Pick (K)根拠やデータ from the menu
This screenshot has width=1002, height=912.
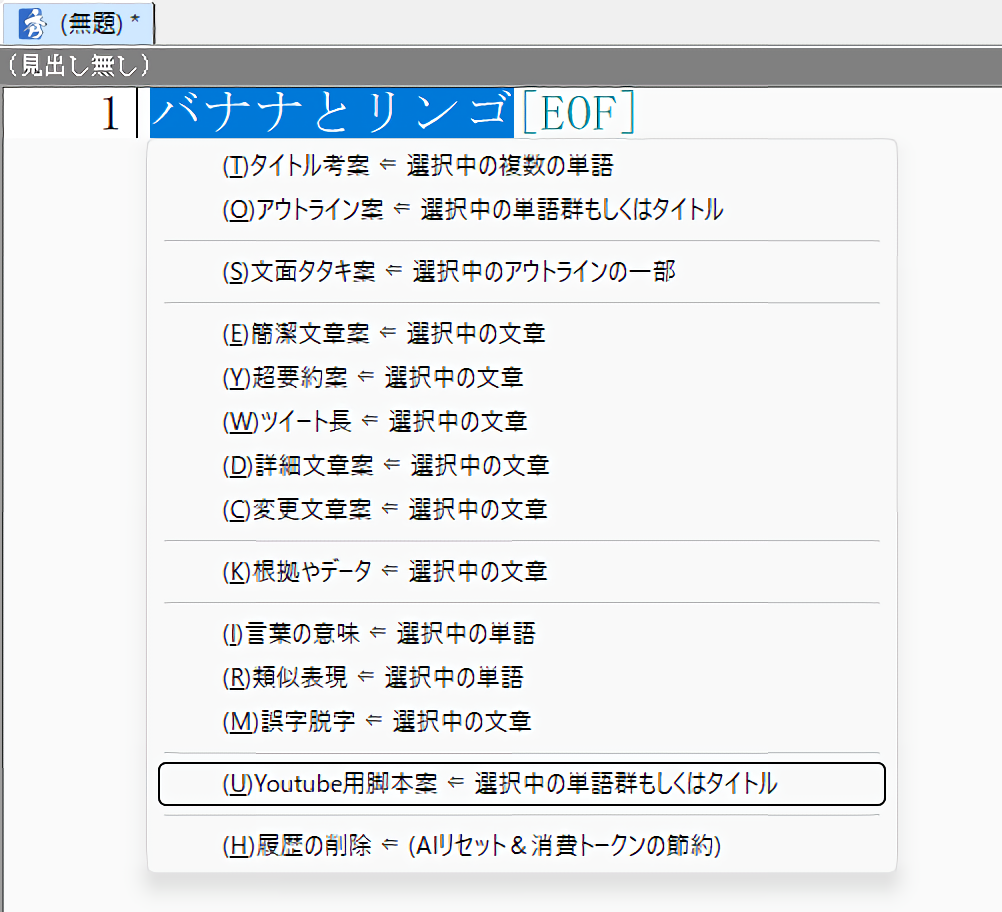385,571
